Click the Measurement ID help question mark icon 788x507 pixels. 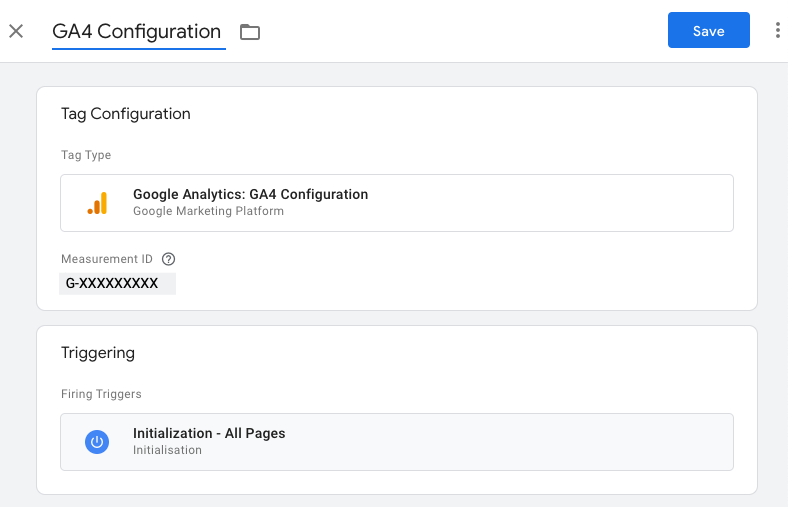click(168, 259)
